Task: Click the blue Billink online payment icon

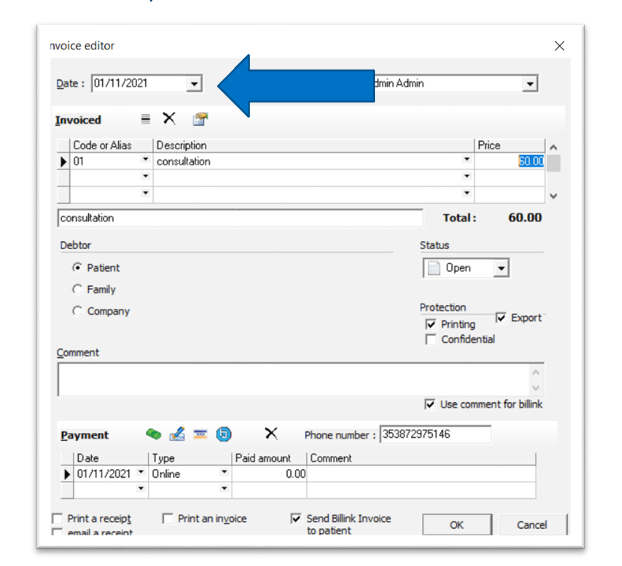Action: [x=224, y=434]
